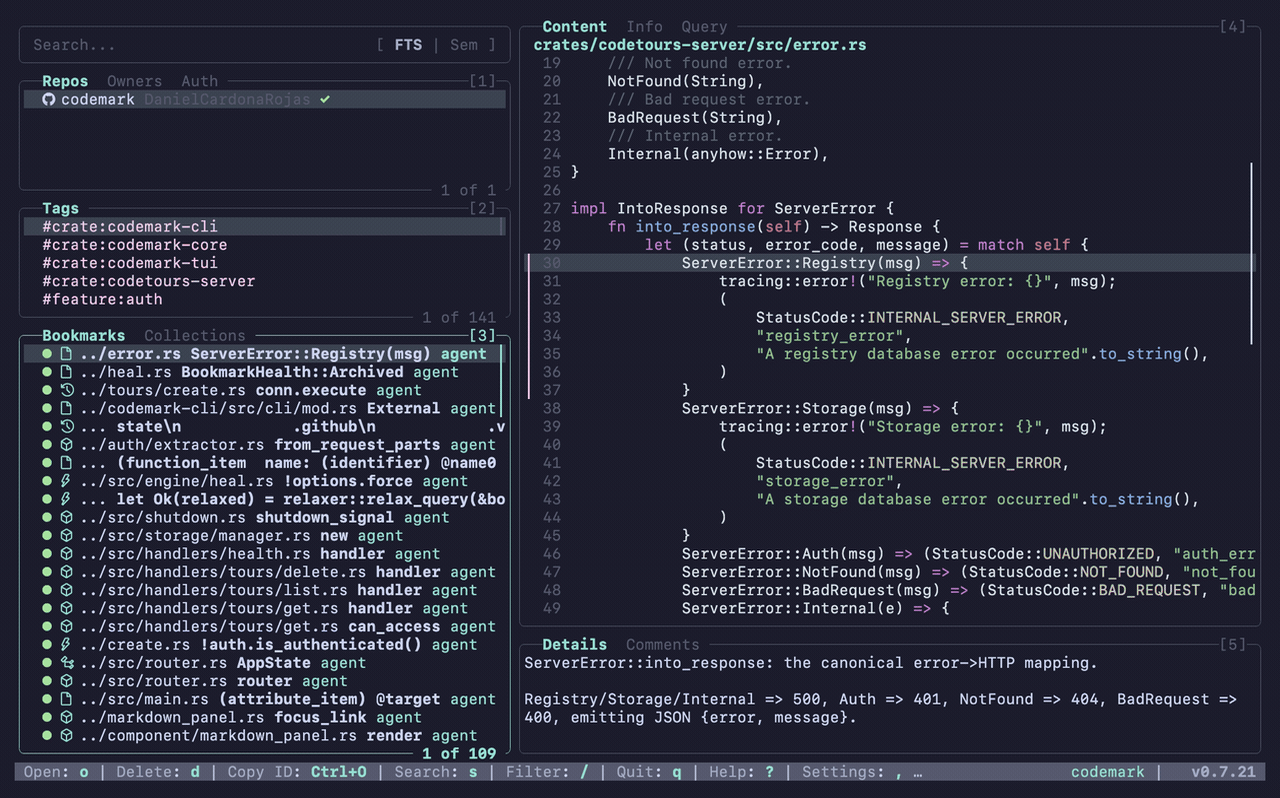Switch to the Comments tab
This screenshot has height=798, width=1280.
tap(662, 645)
